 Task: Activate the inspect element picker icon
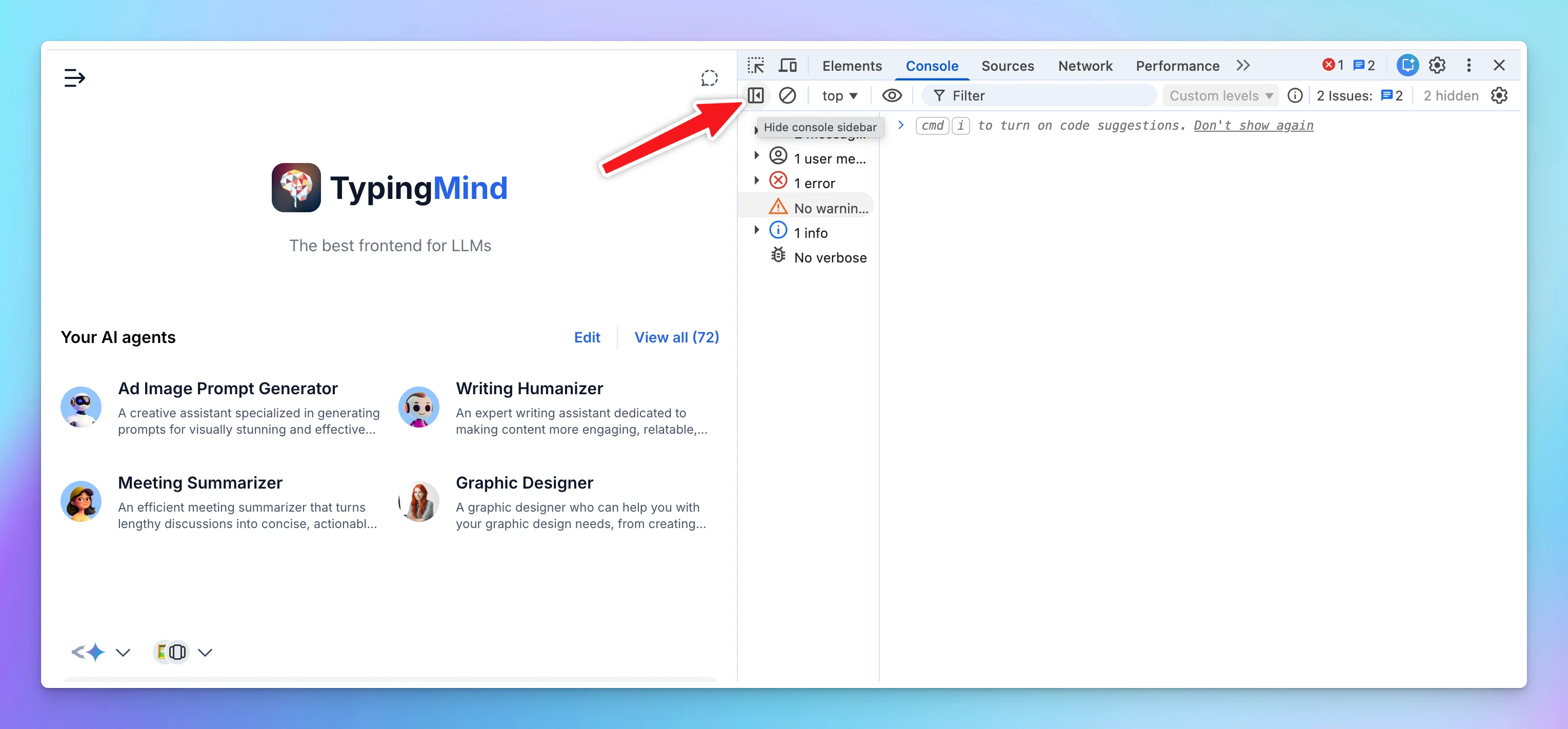point(756,65)
